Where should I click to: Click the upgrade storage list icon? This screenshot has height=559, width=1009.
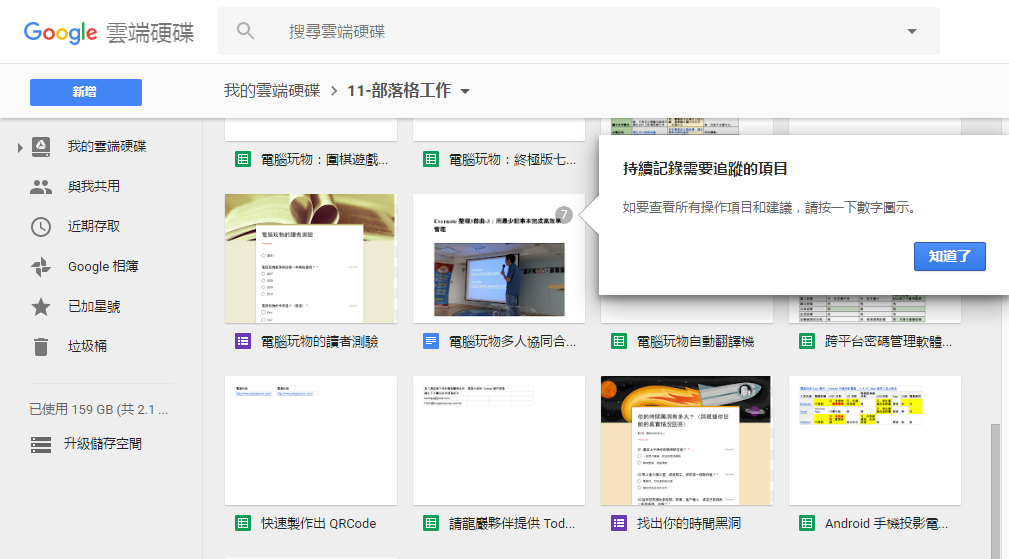tap(41, 444)
